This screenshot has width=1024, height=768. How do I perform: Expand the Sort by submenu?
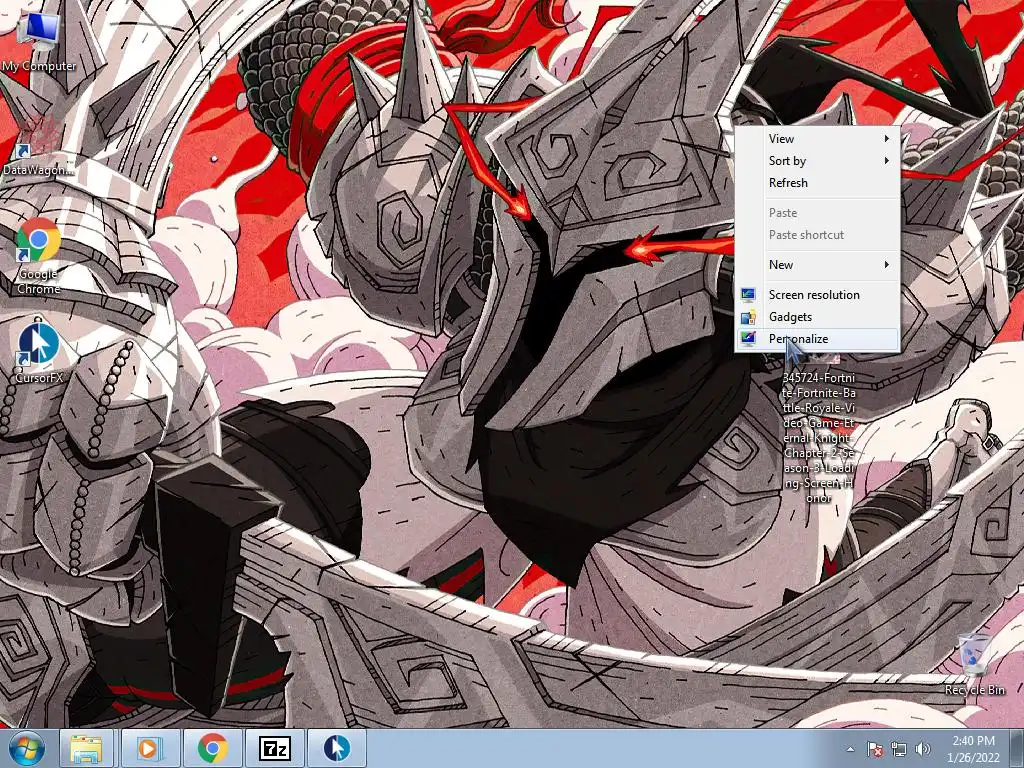click(818, 161)
